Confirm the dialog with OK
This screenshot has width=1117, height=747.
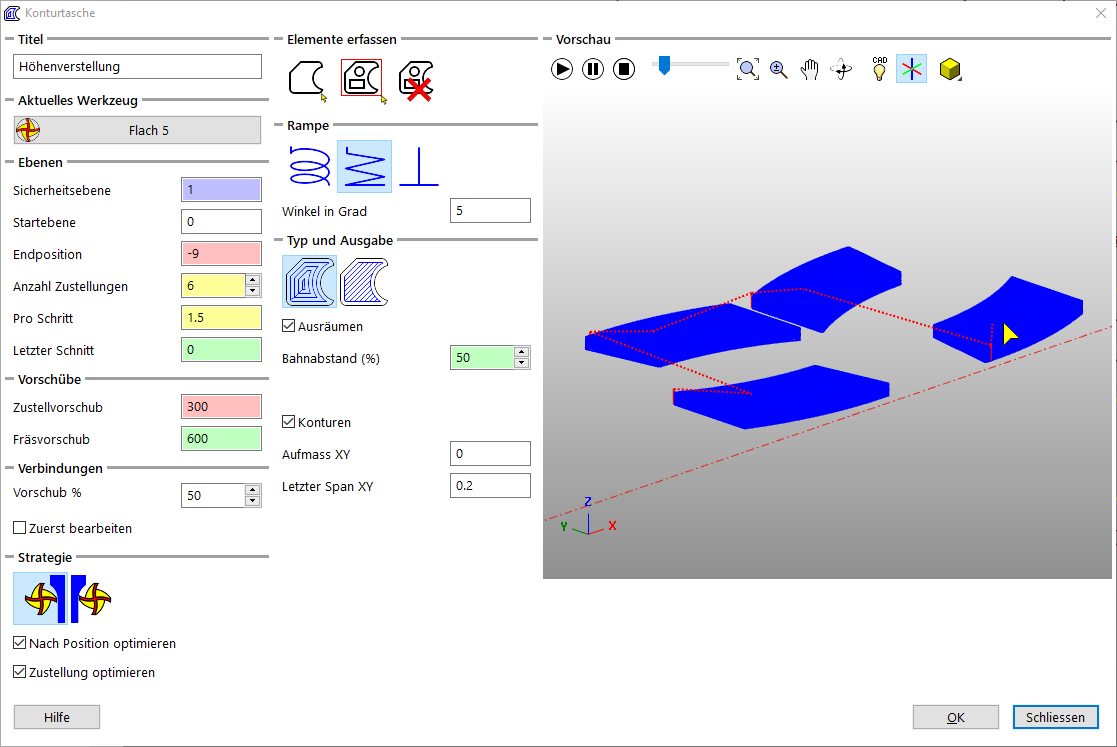click(x=955, y=717)
